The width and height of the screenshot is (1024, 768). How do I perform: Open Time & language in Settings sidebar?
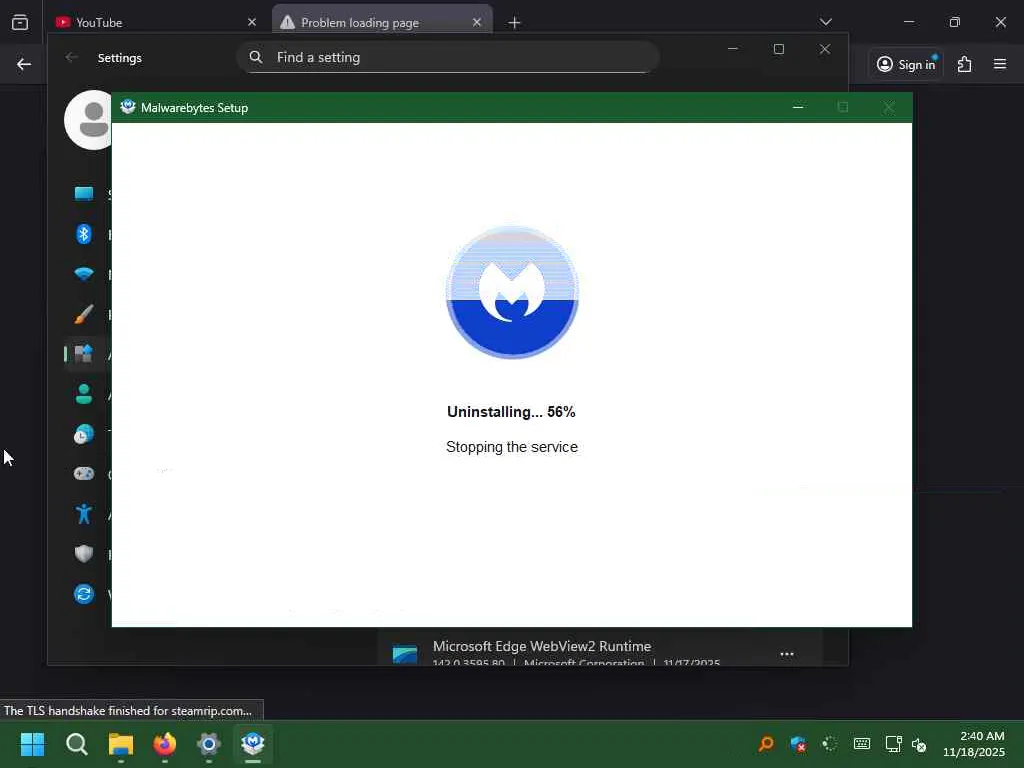(x=84, y=434)
